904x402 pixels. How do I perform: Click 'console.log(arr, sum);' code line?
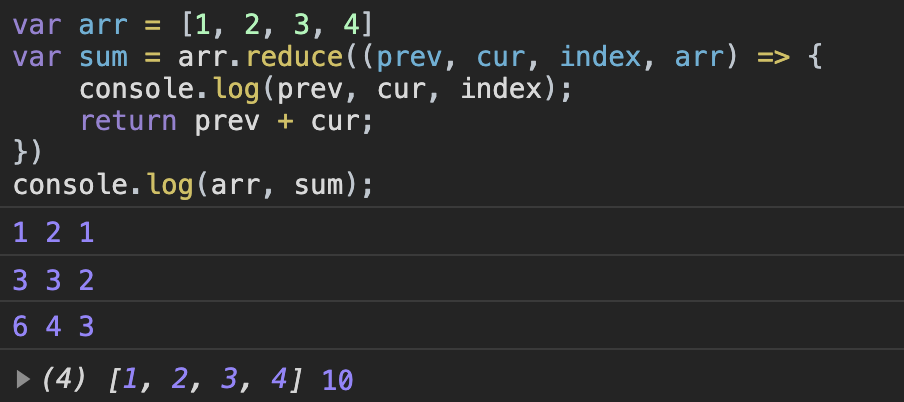point(193,186)
